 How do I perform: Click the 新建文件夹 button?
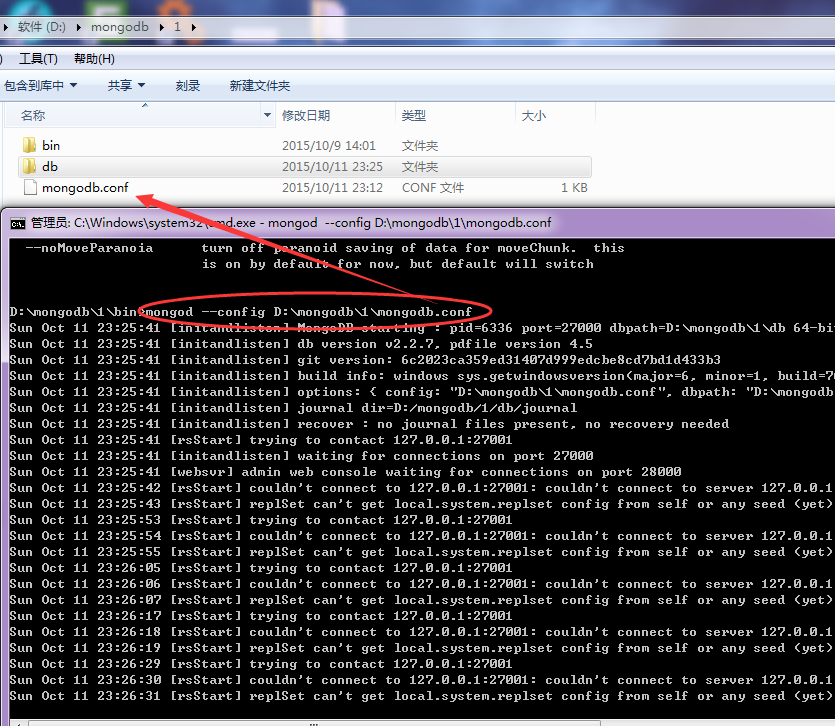(260, 86)
